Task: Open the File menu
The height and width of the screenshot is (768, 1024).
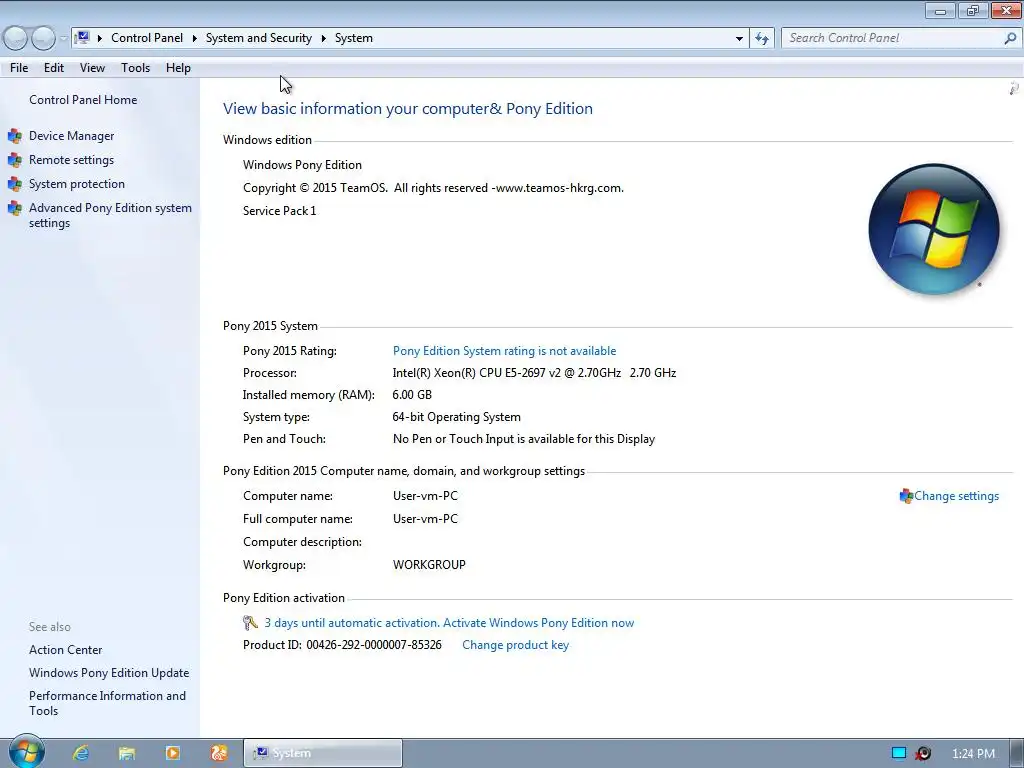Action: (19, 68)
